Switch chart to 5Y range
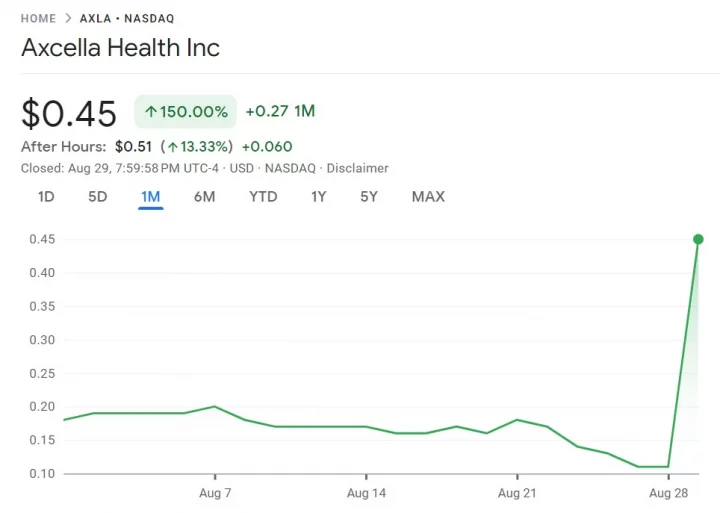This screenshot has height=513, width=720. click(x=369, y=197)
